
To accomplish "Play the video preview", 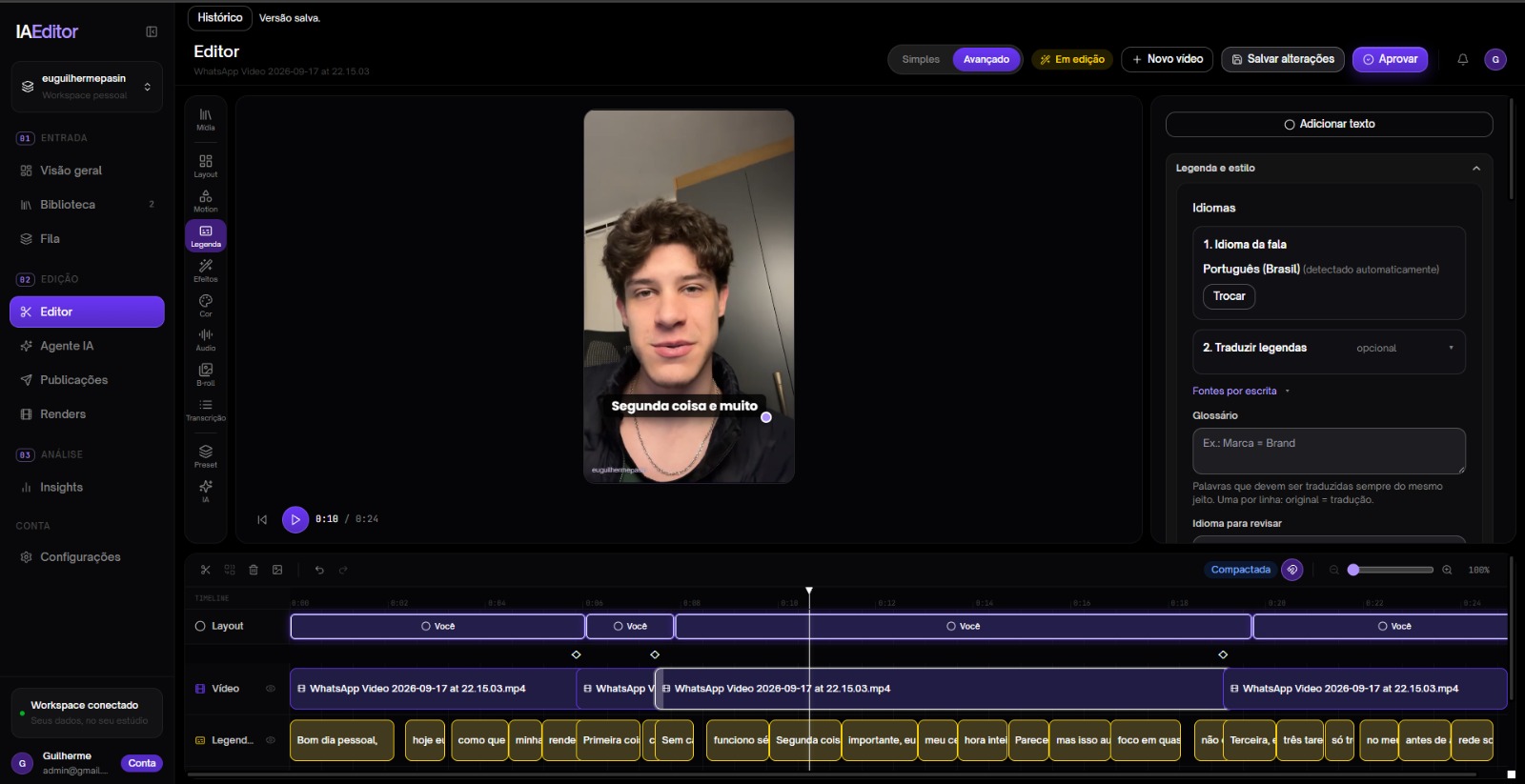I will (x=295, y=519).
